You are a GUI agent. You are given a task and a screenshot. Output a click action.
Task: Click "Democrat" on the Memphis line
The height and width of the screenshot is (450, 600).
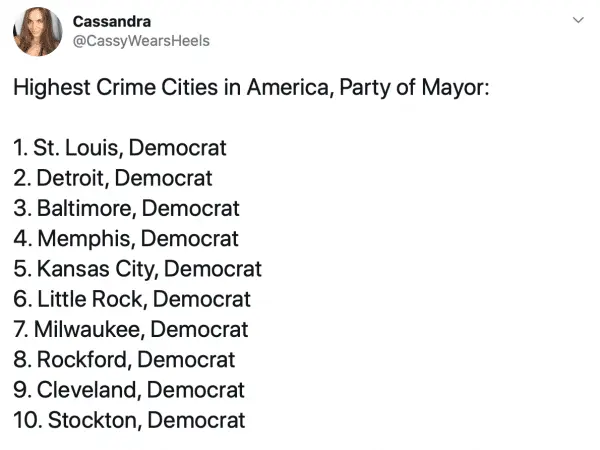tap(190, 238)
